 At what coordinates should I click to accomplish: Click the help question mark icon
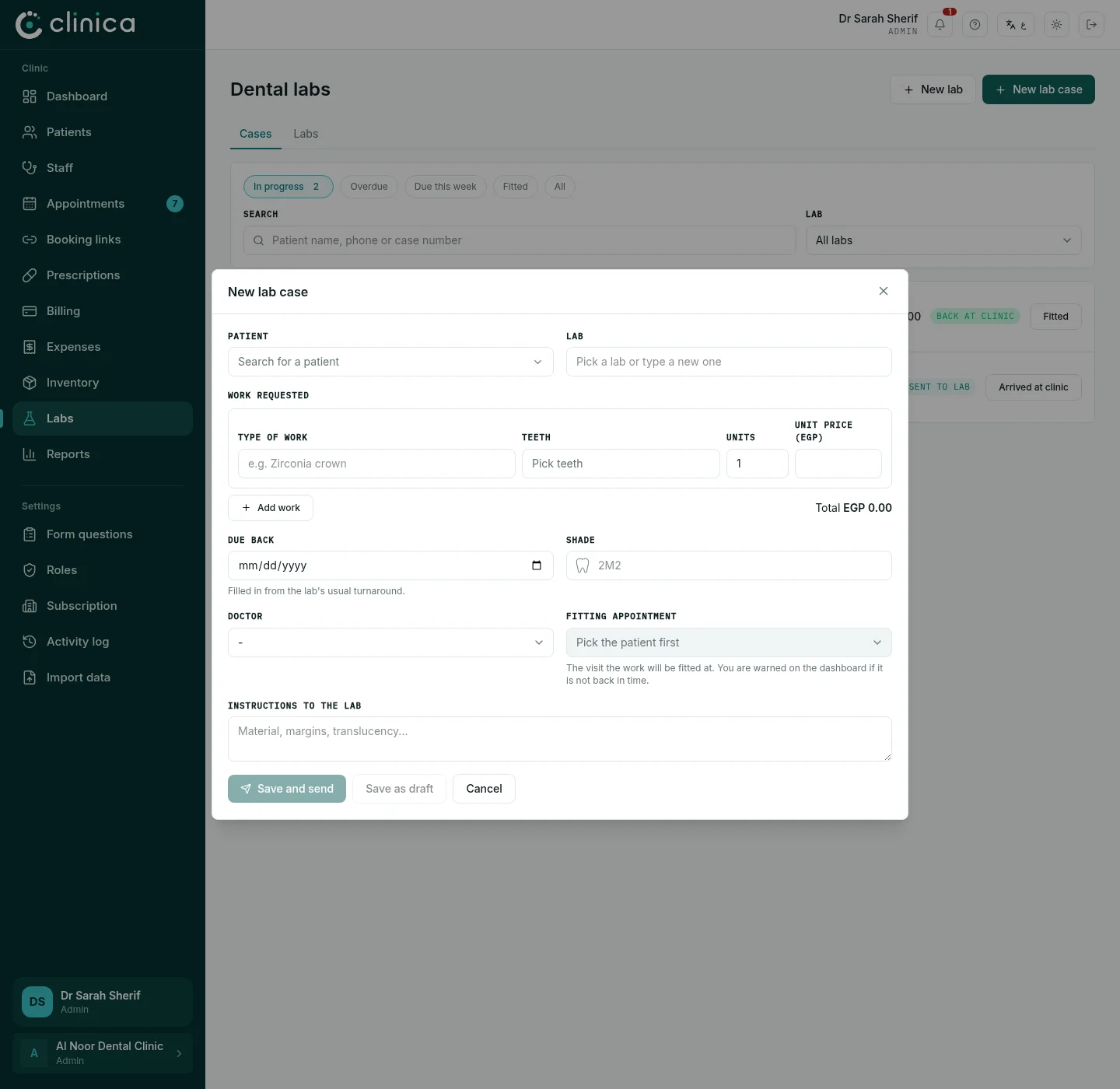(975, 25)
